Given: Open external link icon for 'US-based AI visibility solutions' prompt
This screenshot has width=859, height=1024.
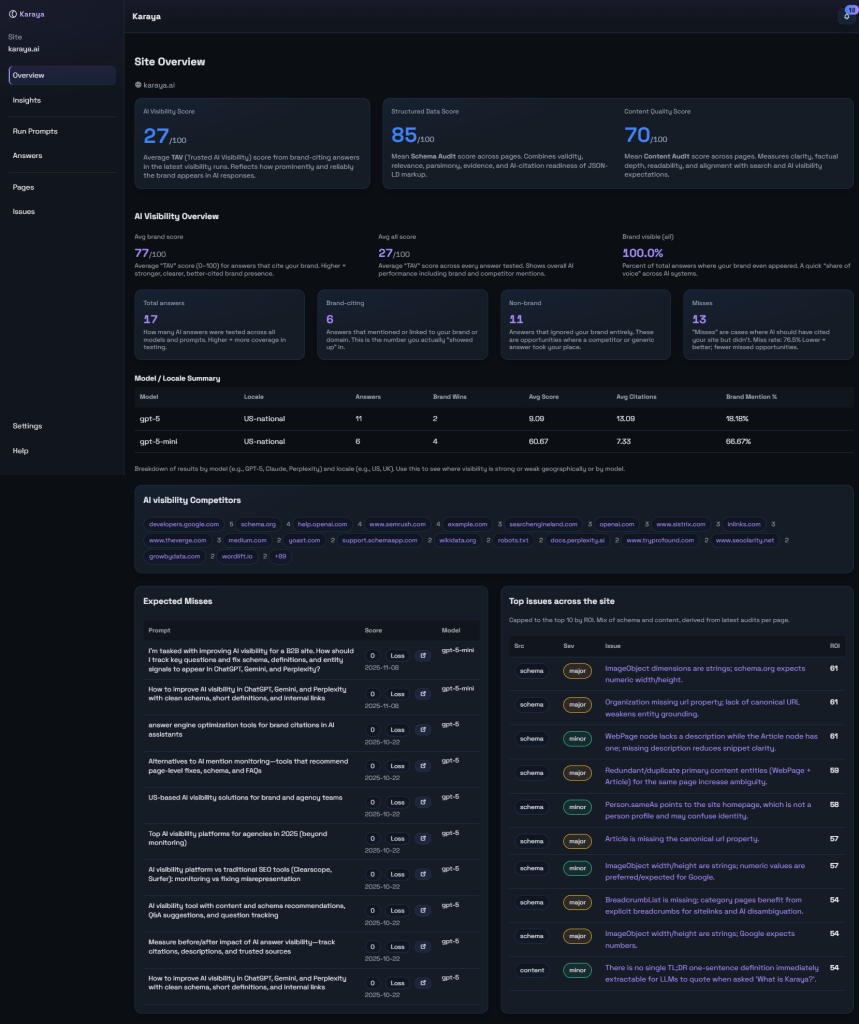Looking at the screenshot, I should [x=423, y=802].
